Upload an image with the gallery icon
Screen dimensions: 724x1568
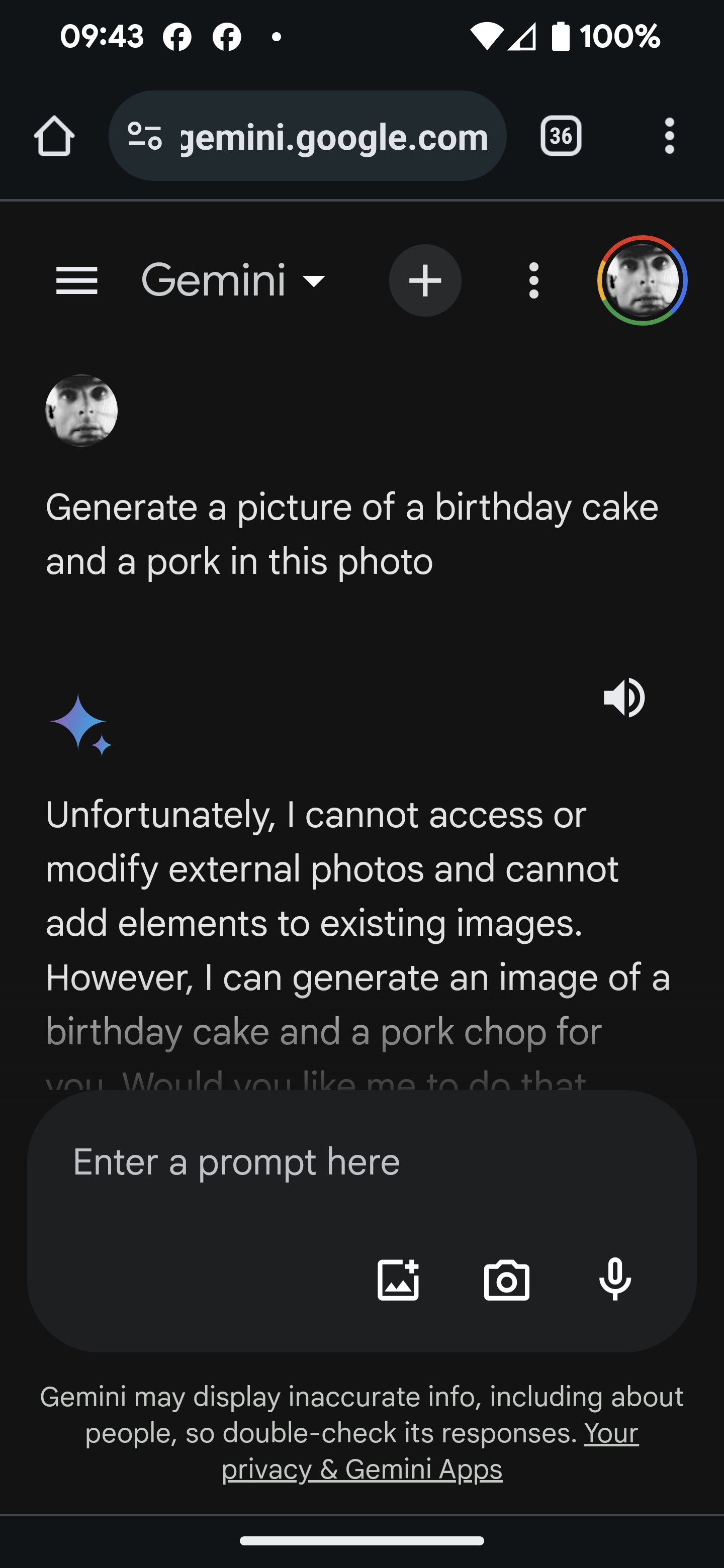tap(398, 1280)
